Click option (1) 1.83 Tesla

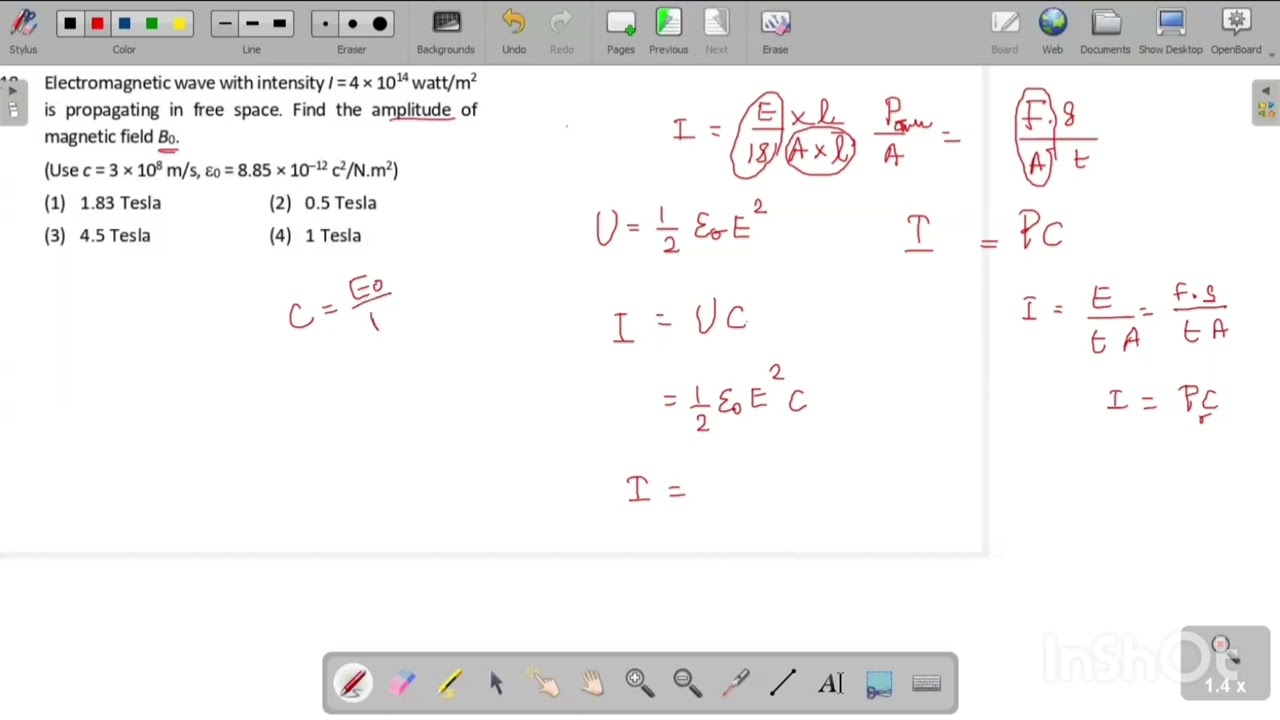click(102, 203)
